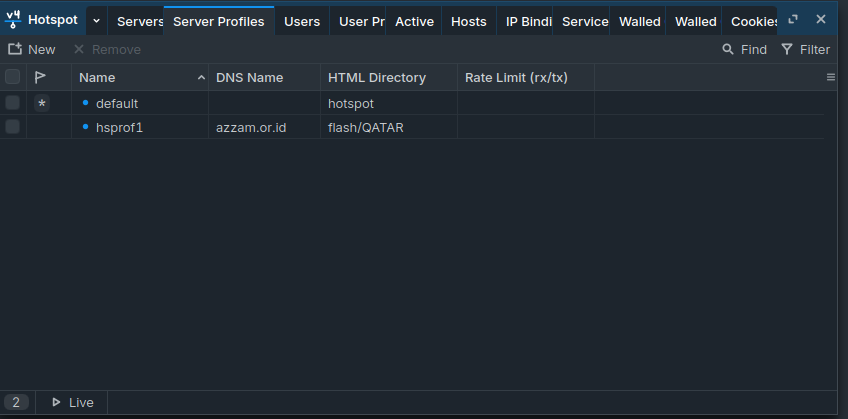Open the Users tab
The image size is (848, 419).
(302, 22)
